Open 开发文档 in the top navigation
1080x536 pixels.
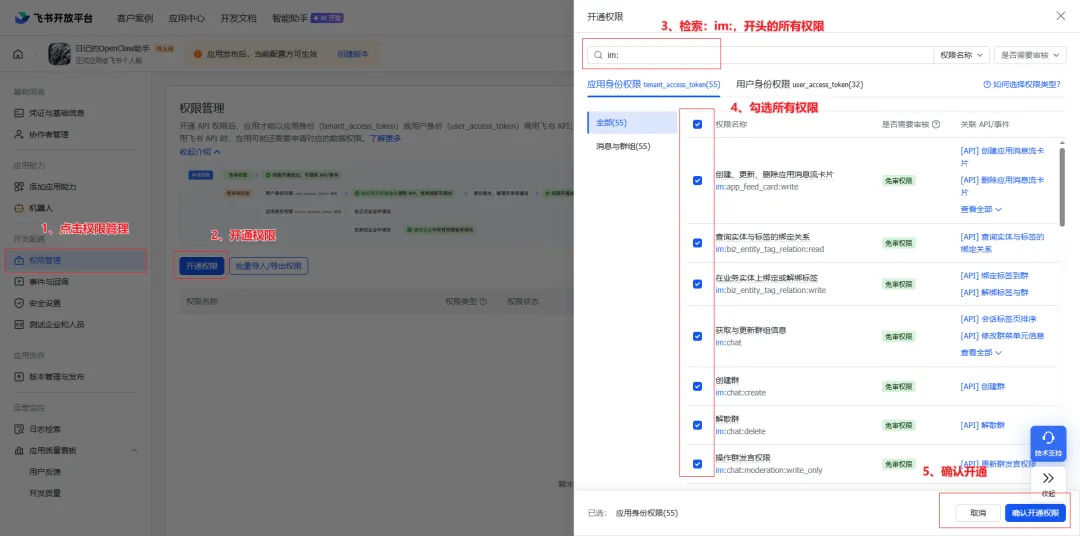(x=238, y=18)
